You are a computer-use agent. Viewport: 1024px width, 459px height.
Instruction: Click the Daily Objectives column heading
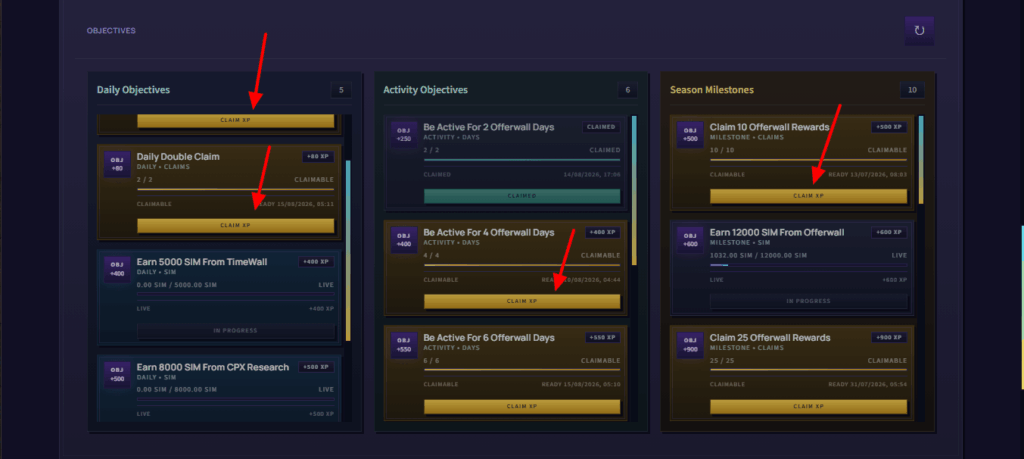pos(133,90)
